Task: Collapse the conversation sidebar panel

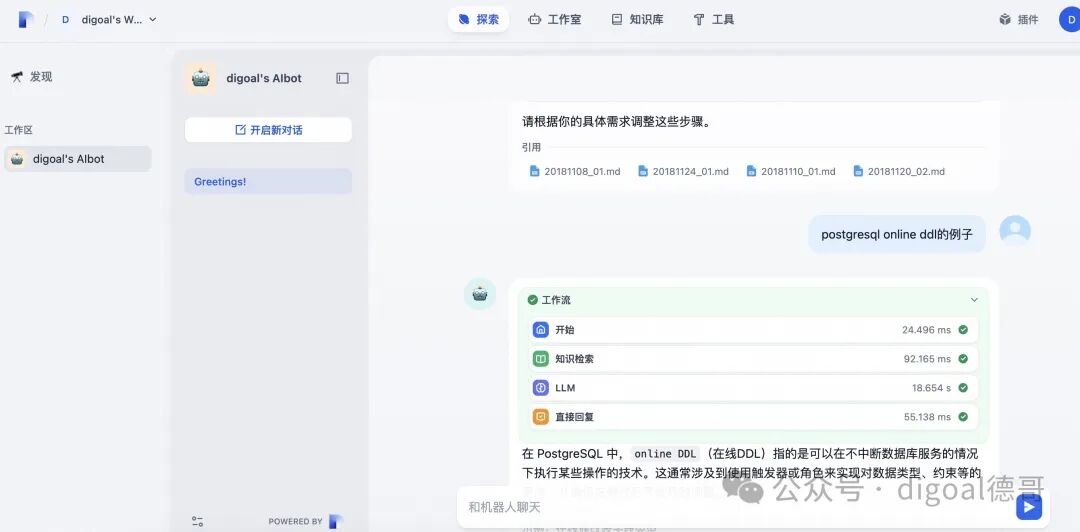Action: [342, 79]
